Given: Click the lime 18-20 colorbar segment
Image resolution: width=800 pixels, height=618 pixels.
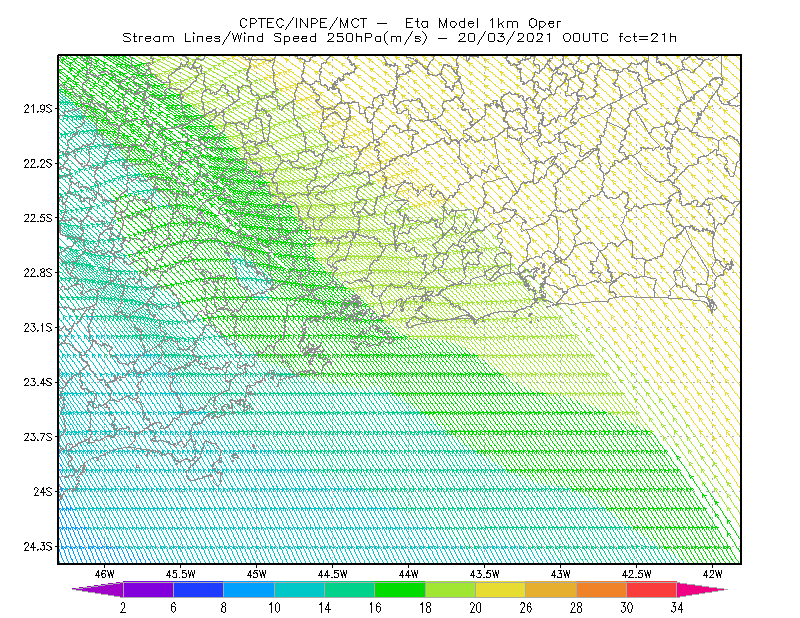Looking at the screenshot, I should 450,589.
